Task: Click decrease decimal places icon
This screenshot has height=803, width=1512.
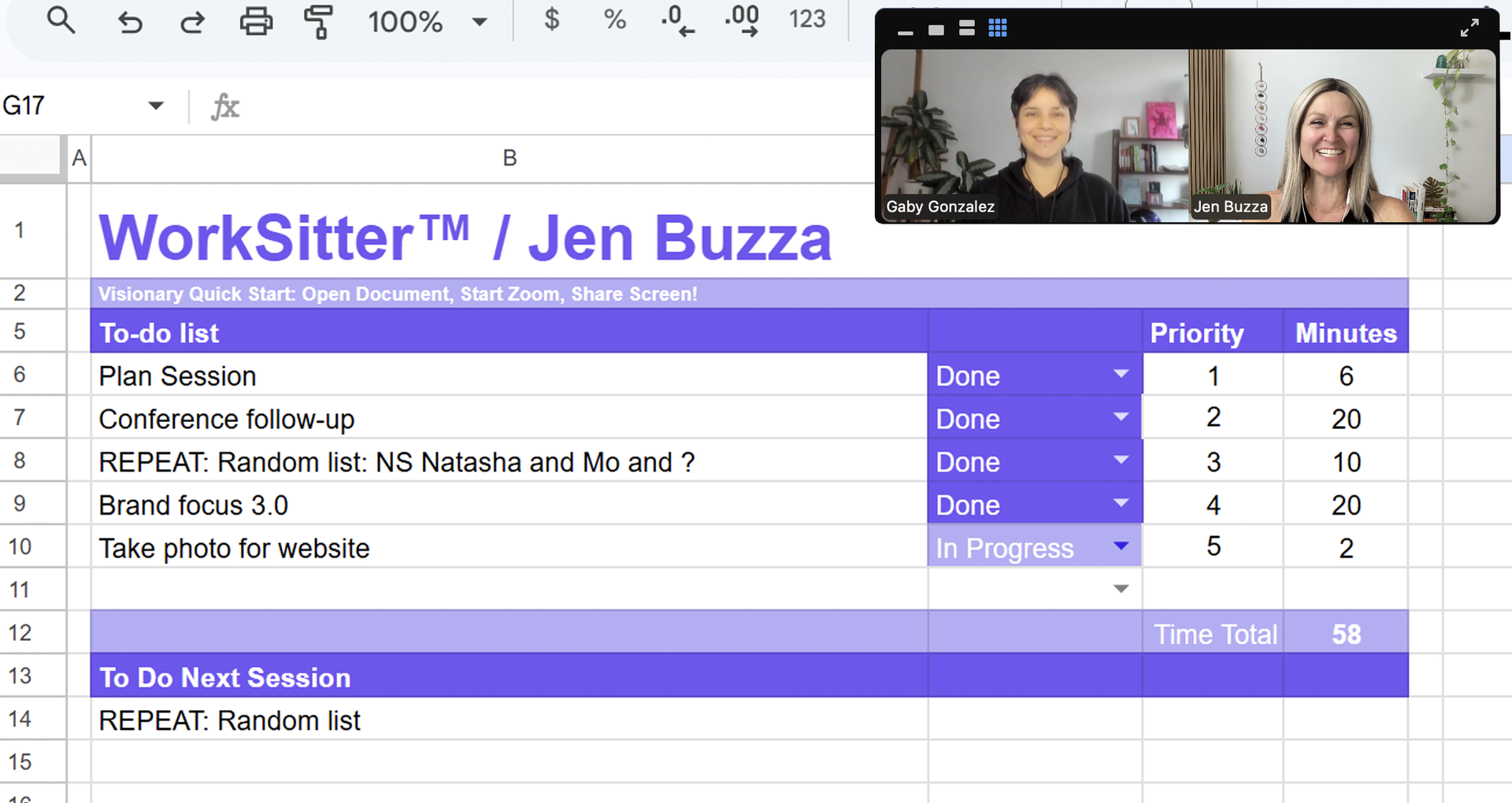Action: (677, 20)
